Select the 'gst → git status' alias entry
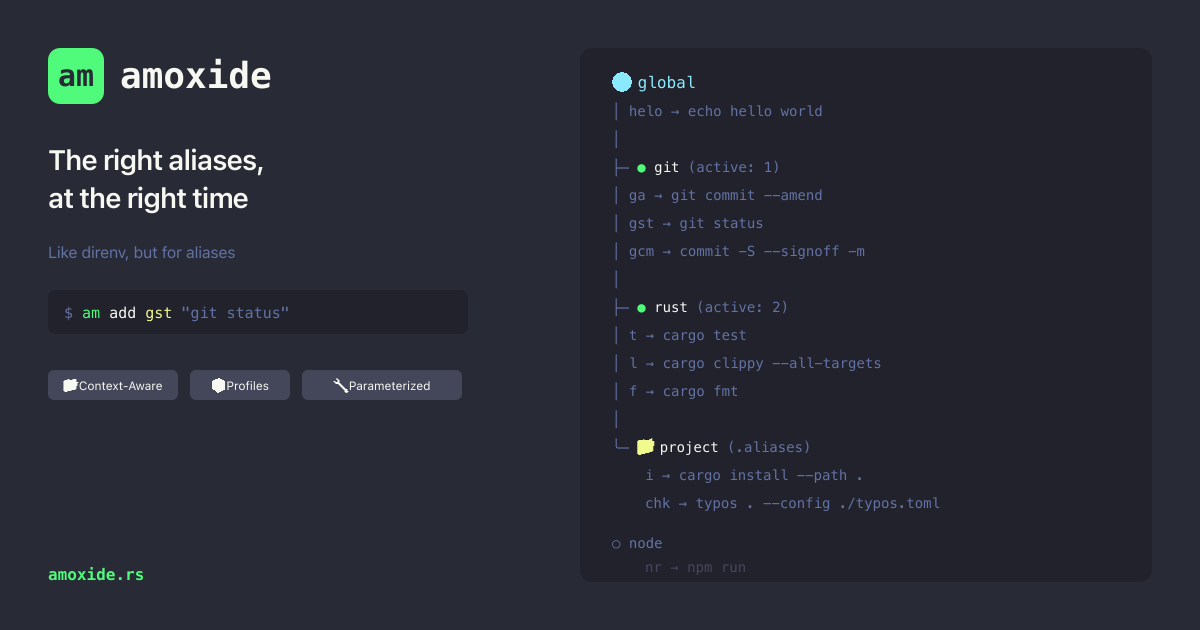The image size is (1200, 630). point(696,223)
